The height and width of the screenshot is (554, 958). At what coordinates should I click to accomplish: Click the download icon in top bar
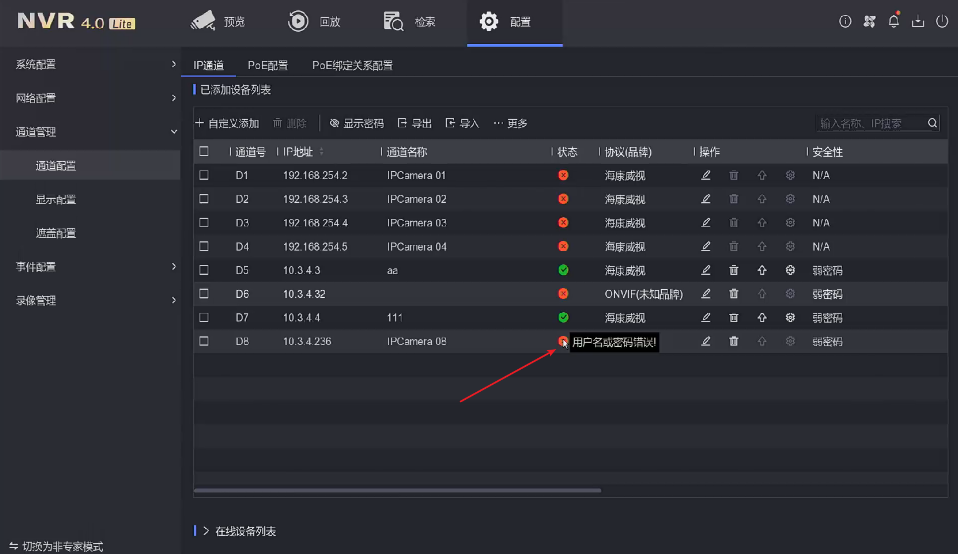click(x=918, y=21)
